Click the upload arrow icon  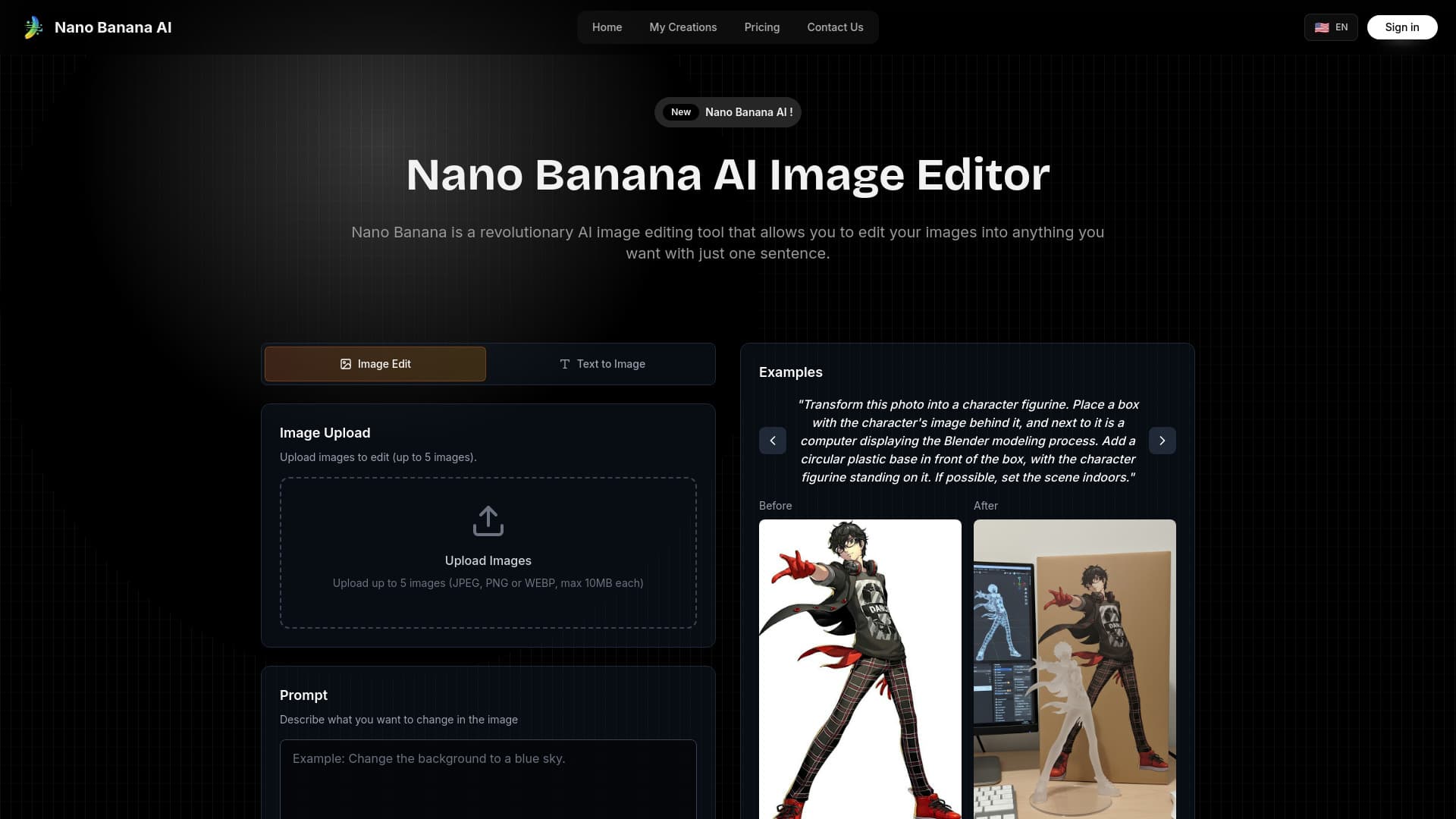(x=488, y=521)
